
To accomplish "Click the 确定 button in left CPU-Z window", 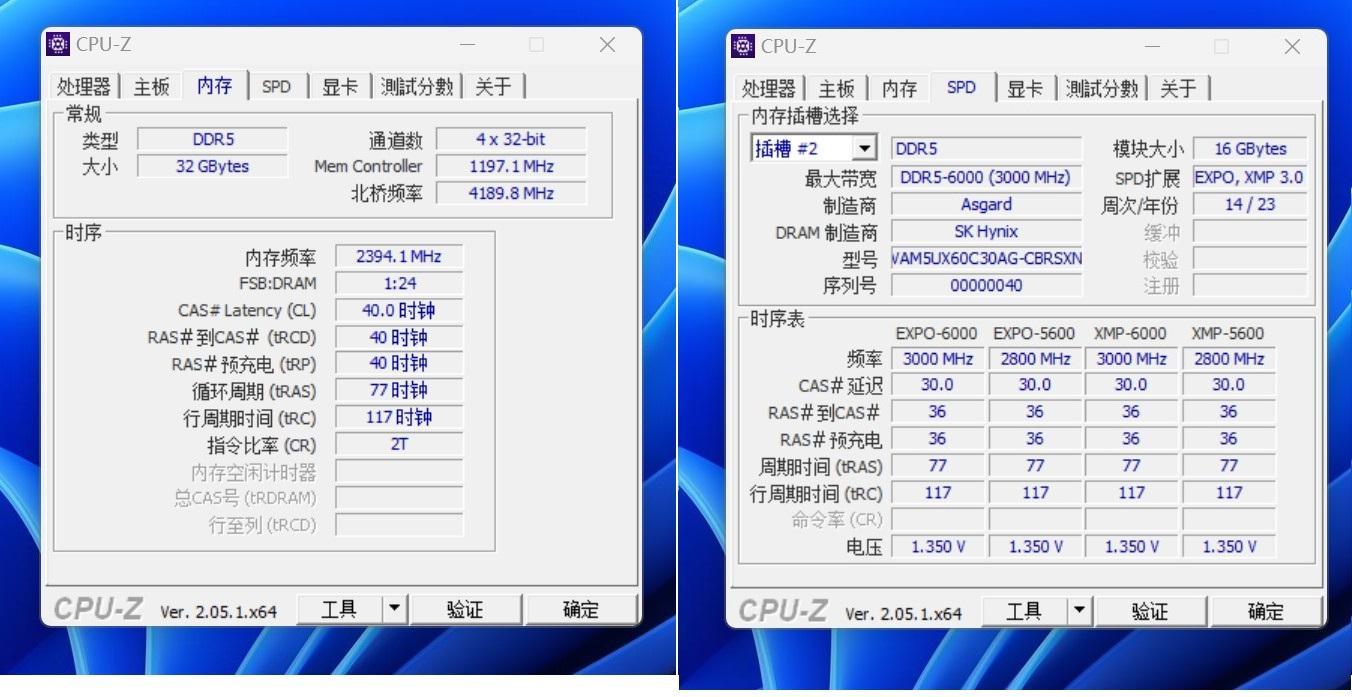I will tap(581, 609).
